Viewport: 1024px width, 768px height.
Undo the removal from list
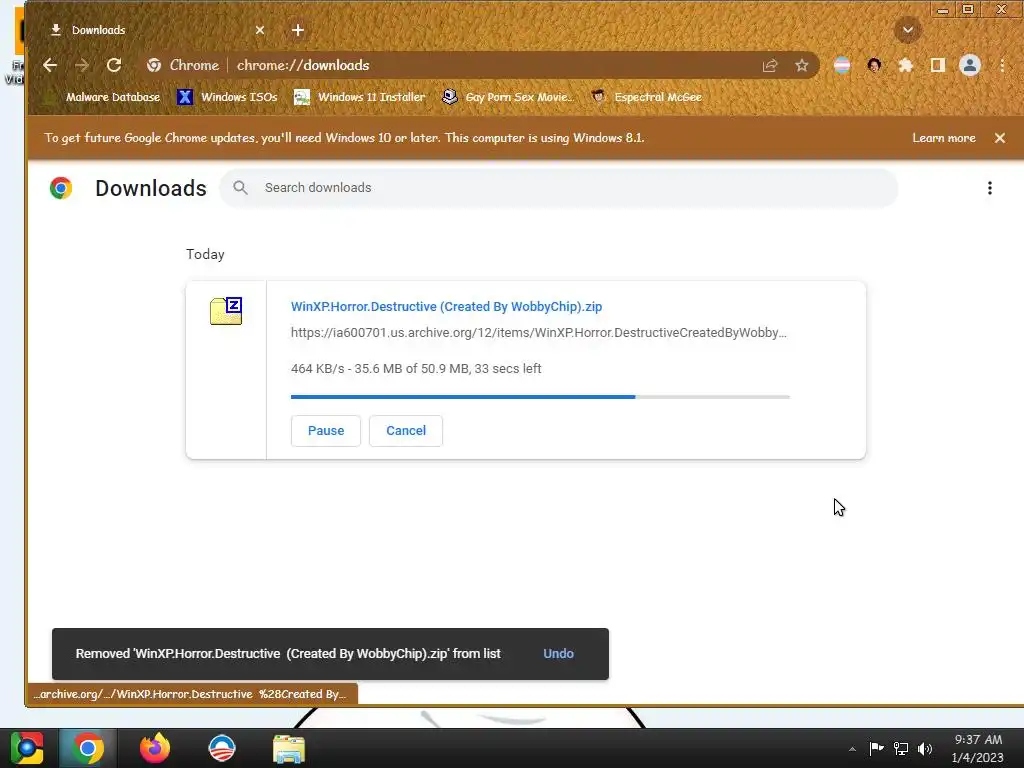[558, 654]
